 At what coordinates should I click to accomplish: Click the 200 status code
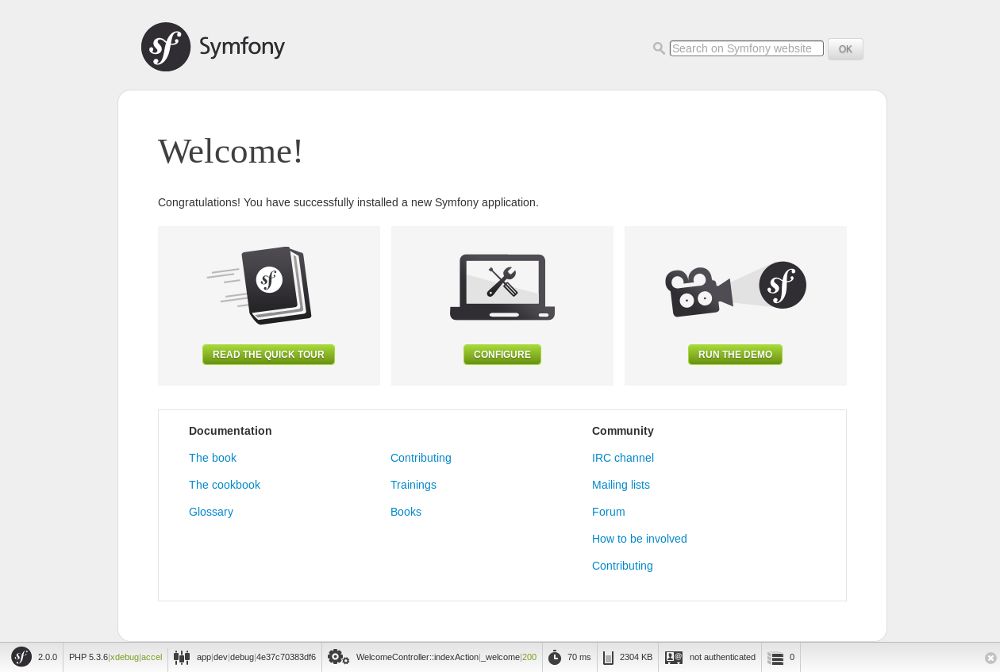[530, 657]
